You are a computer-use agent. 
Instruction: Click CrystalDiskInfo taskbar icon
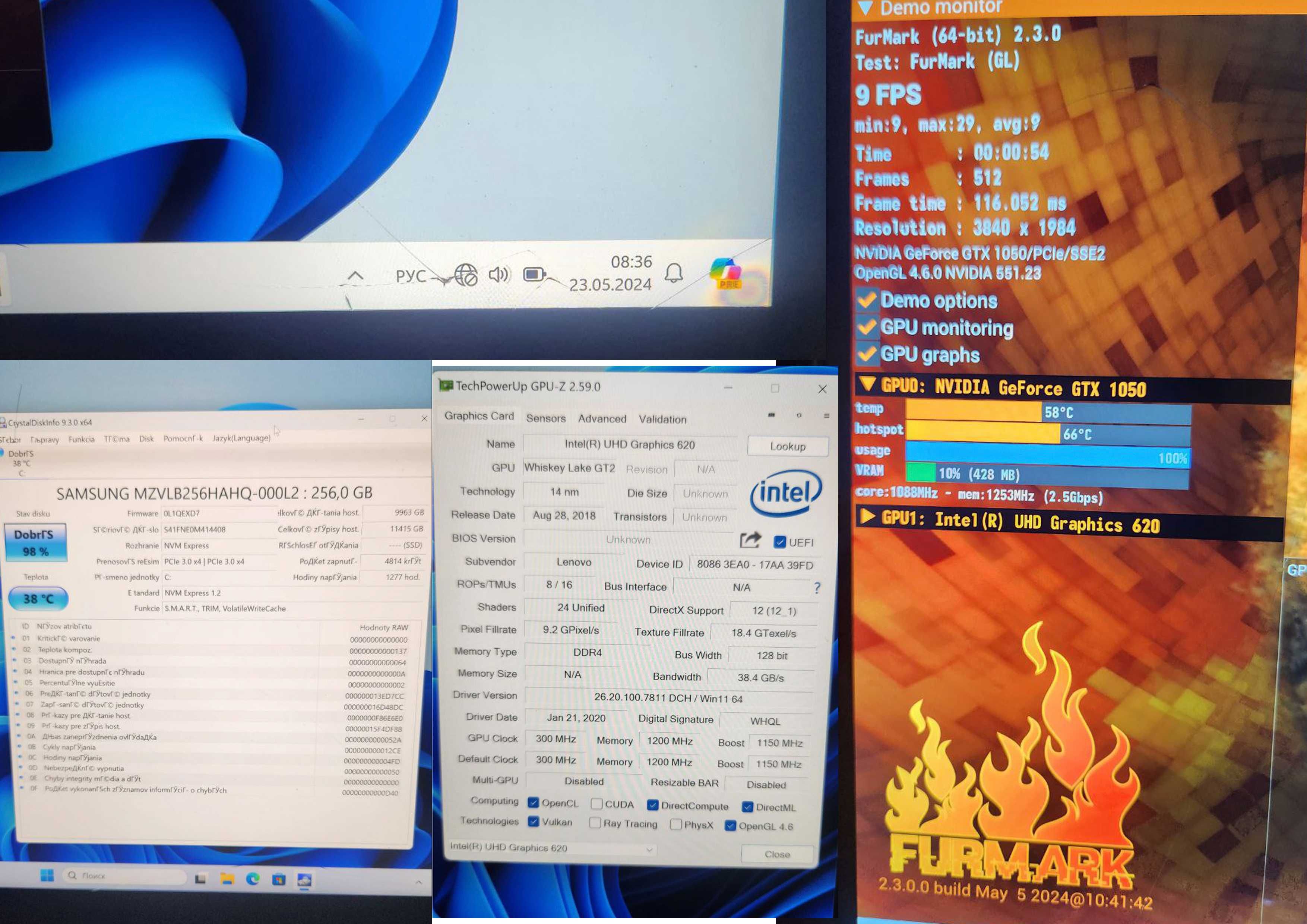click(304, 880)
